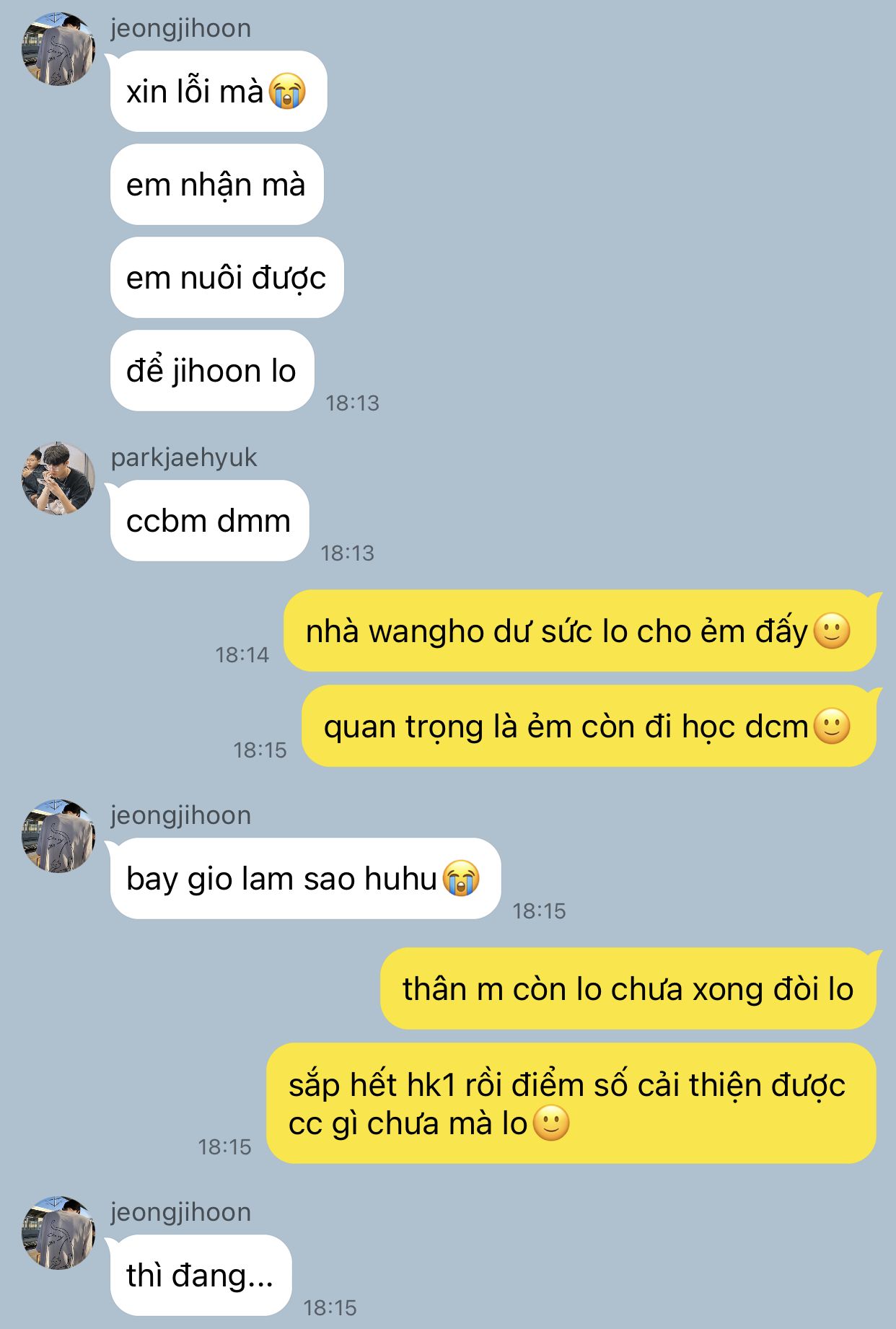
Task: Click the crying emoji after "huhu"
Action: (461, 879)
